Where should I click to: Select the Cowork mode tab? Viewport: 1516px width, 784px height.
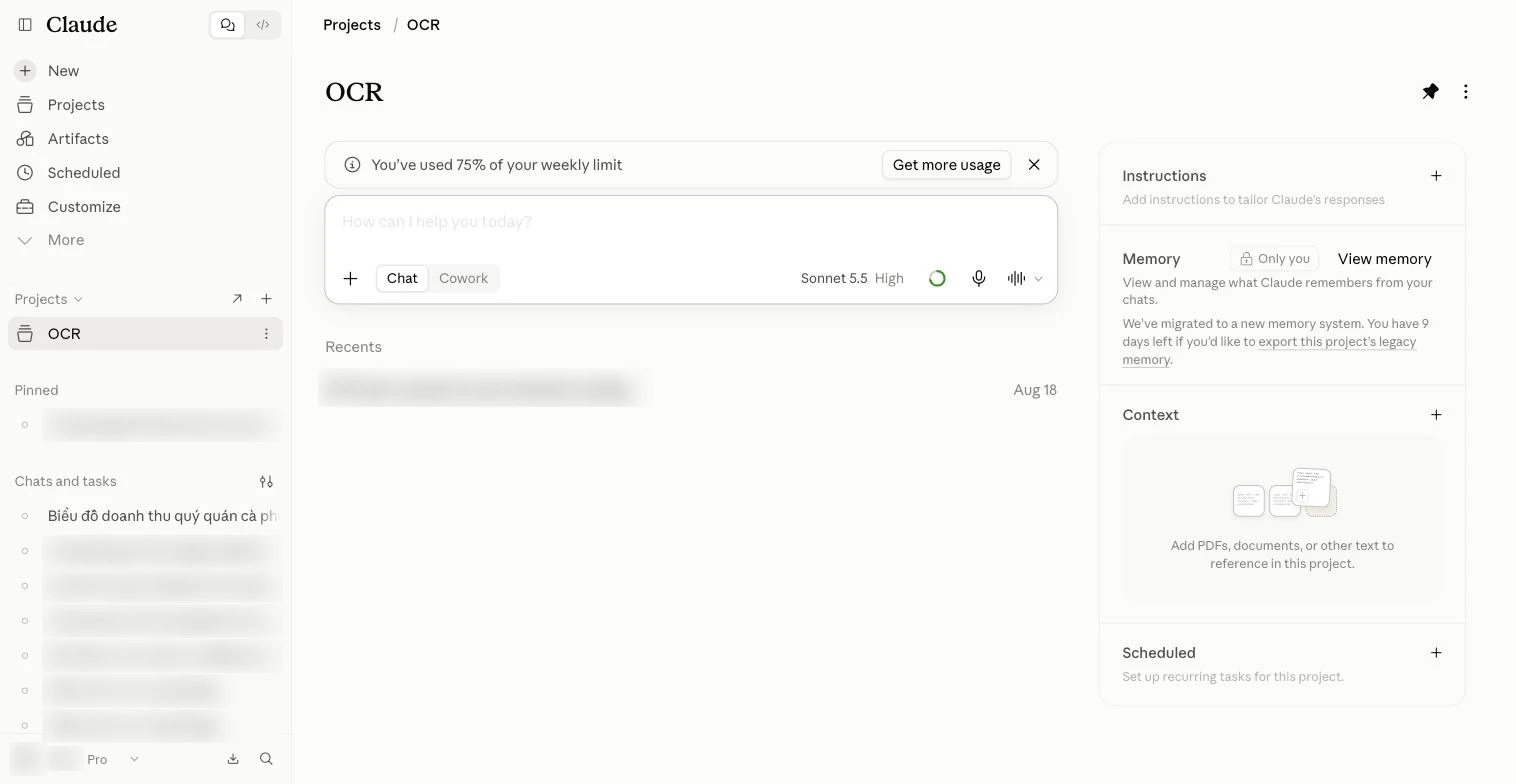pos(463,279)
